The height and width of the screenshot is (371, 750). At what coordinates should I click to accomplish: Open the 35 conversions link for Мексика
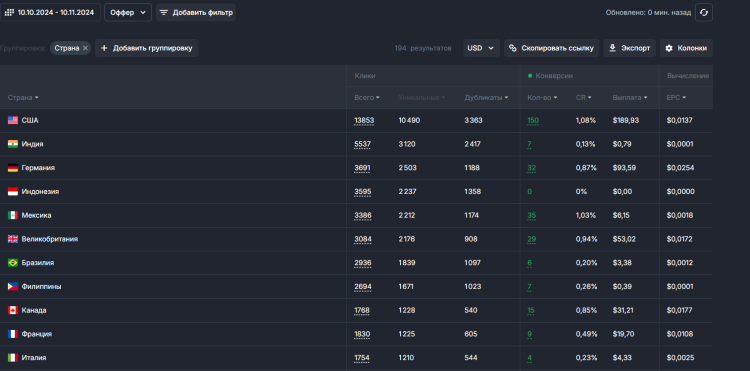[x=531, y=216]
